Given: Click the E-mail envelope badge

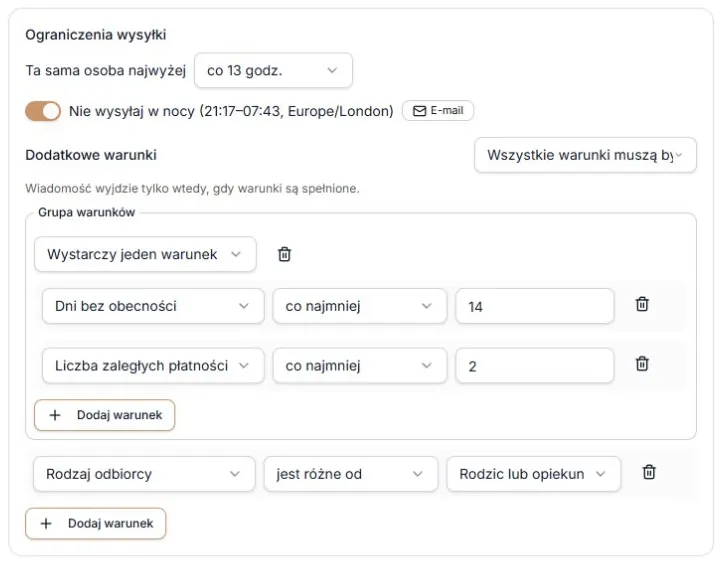Looking at the screenshot, I should pyautogui.click(x=438, y=111).
